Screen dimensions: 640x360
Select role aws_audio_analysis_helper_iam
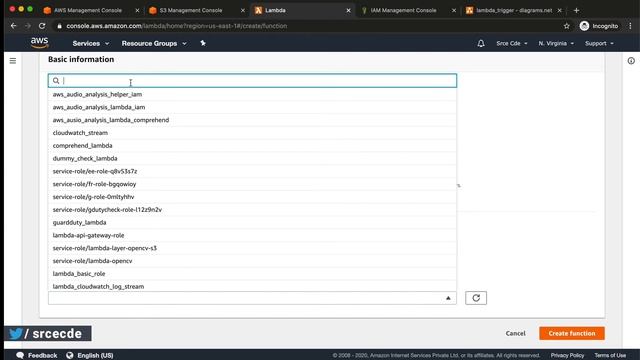pos(252,94)
